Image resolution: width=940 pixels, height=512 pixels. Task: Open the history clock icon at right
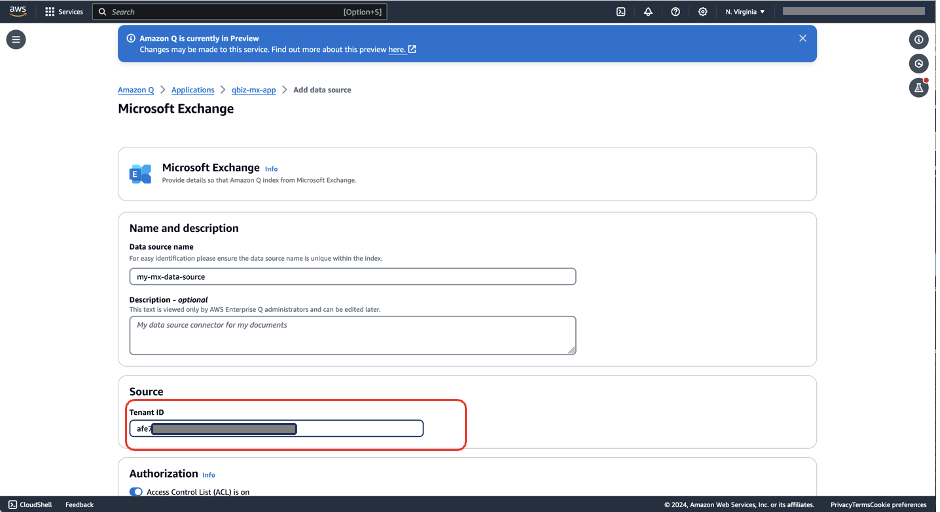pyautogui.click(x=918, y=64)
